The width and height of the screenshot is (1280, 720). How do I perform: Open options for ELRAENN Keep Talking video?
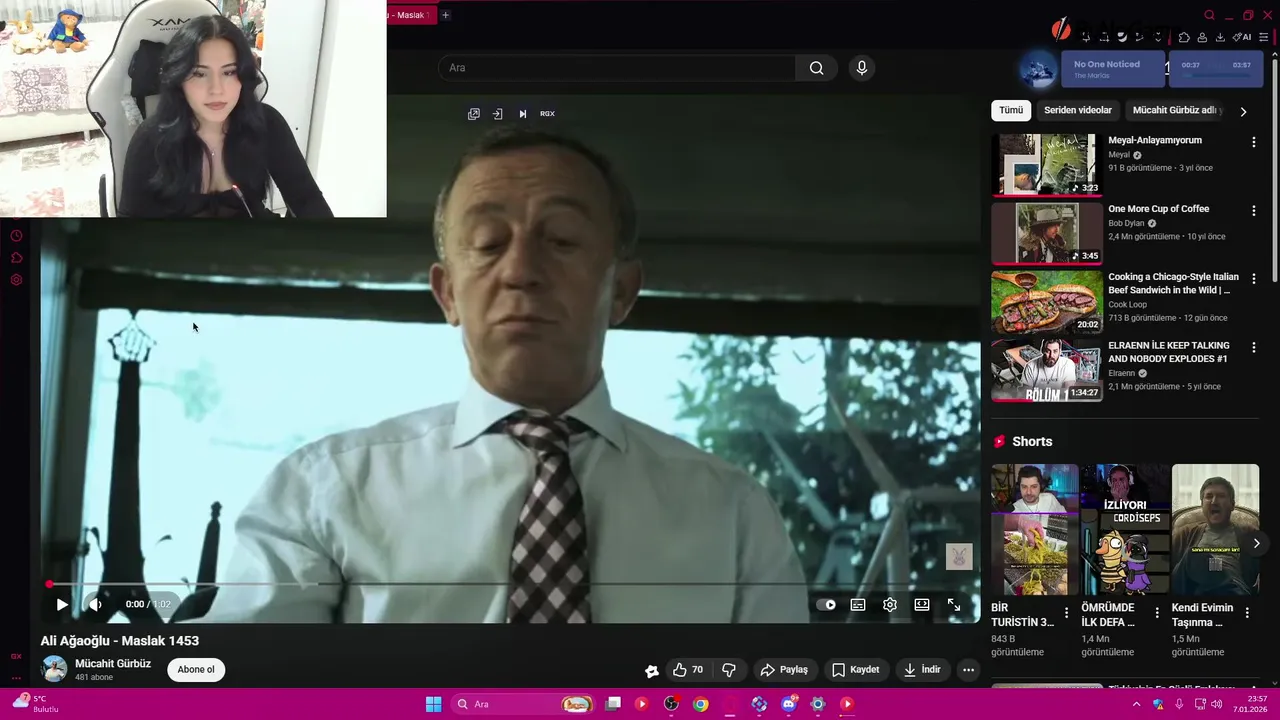pyautogui.click(x=1253, y=347)
